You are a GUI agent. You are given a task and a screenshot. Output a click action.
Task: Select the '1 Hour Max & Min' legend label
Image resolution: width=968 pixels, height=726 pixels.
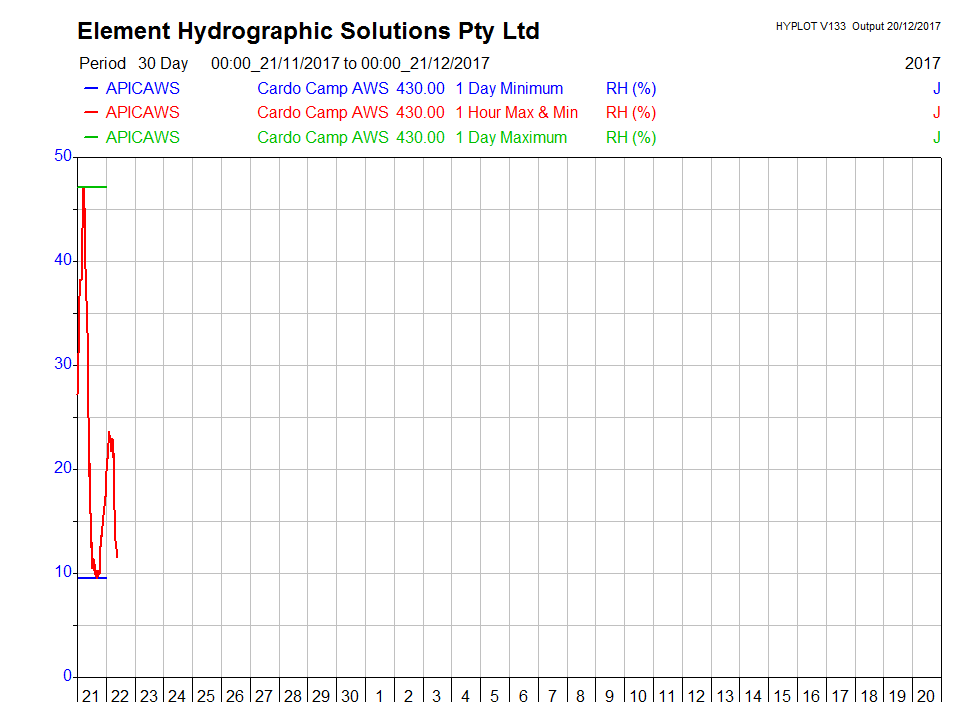[x=516, y=113]
